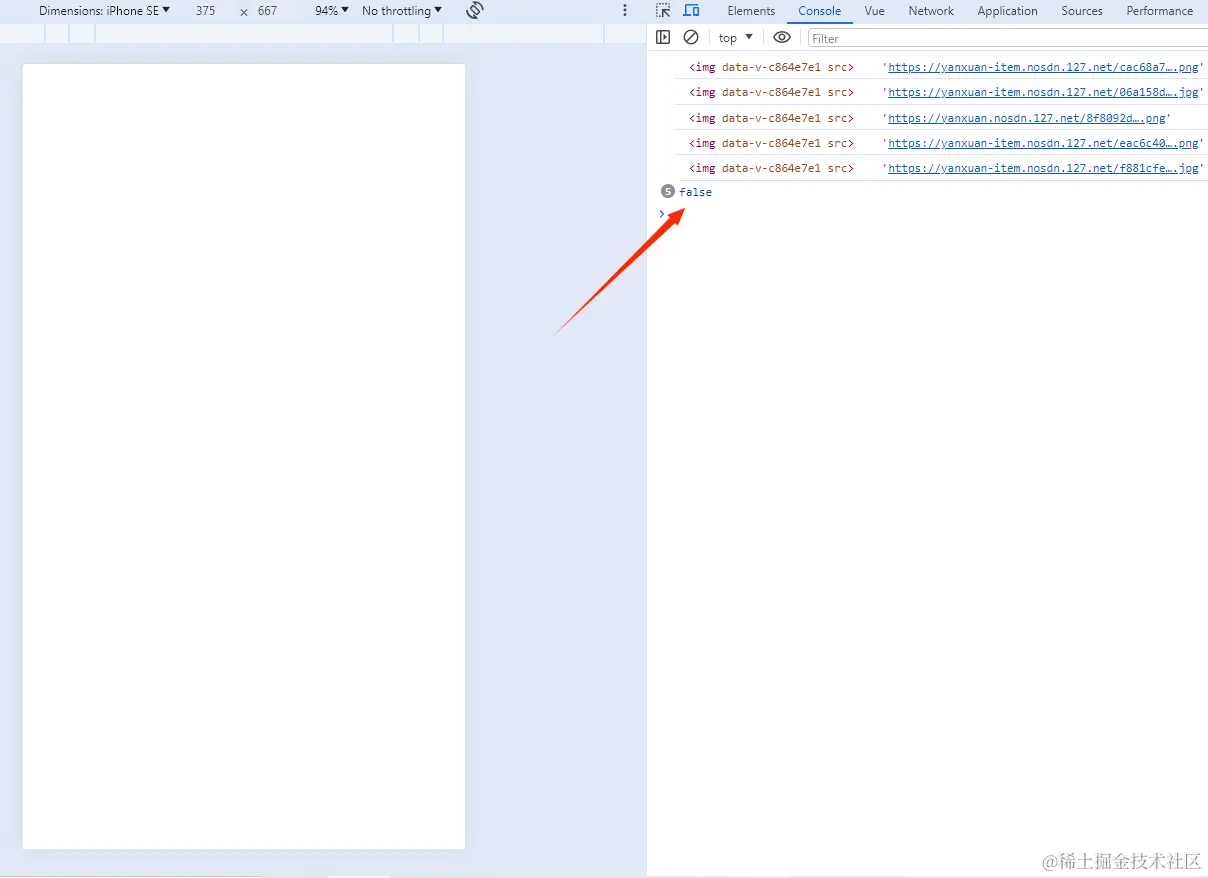This screenshot has height=878, width=1208.
Task: Click the height field showing 667
Action: (267, 10)
